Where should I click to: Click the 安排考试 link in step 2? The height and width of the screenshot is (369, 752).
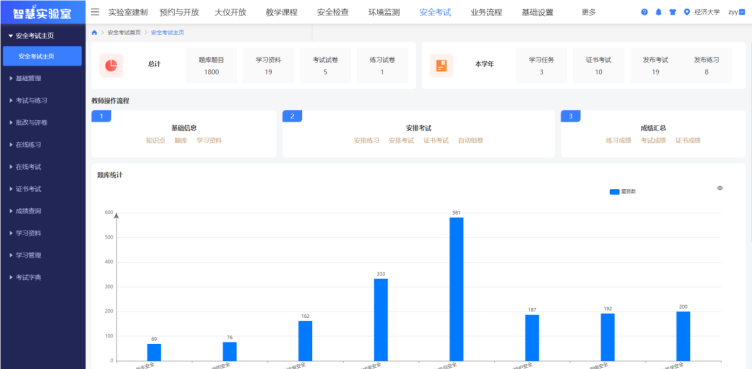pos(401,141)
